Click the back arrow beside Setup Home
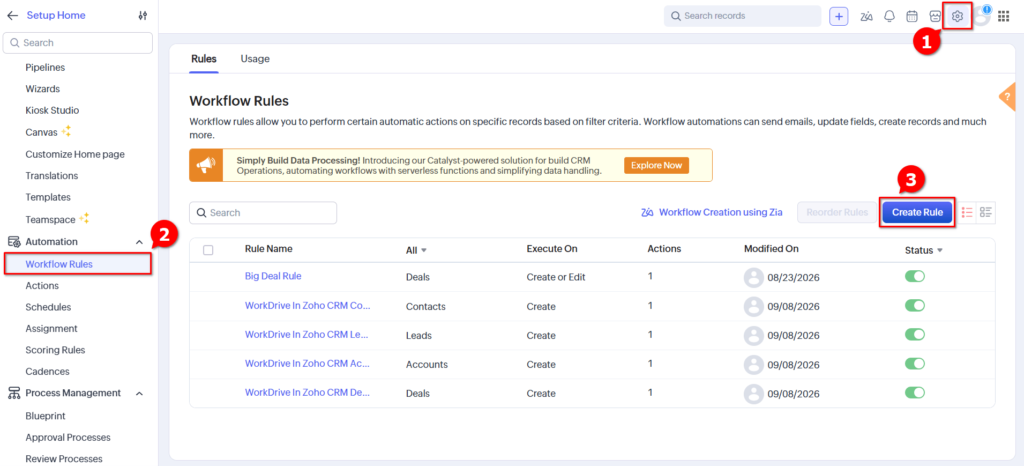This screenshot has height=466, width=1024. [x=12, y=15]
